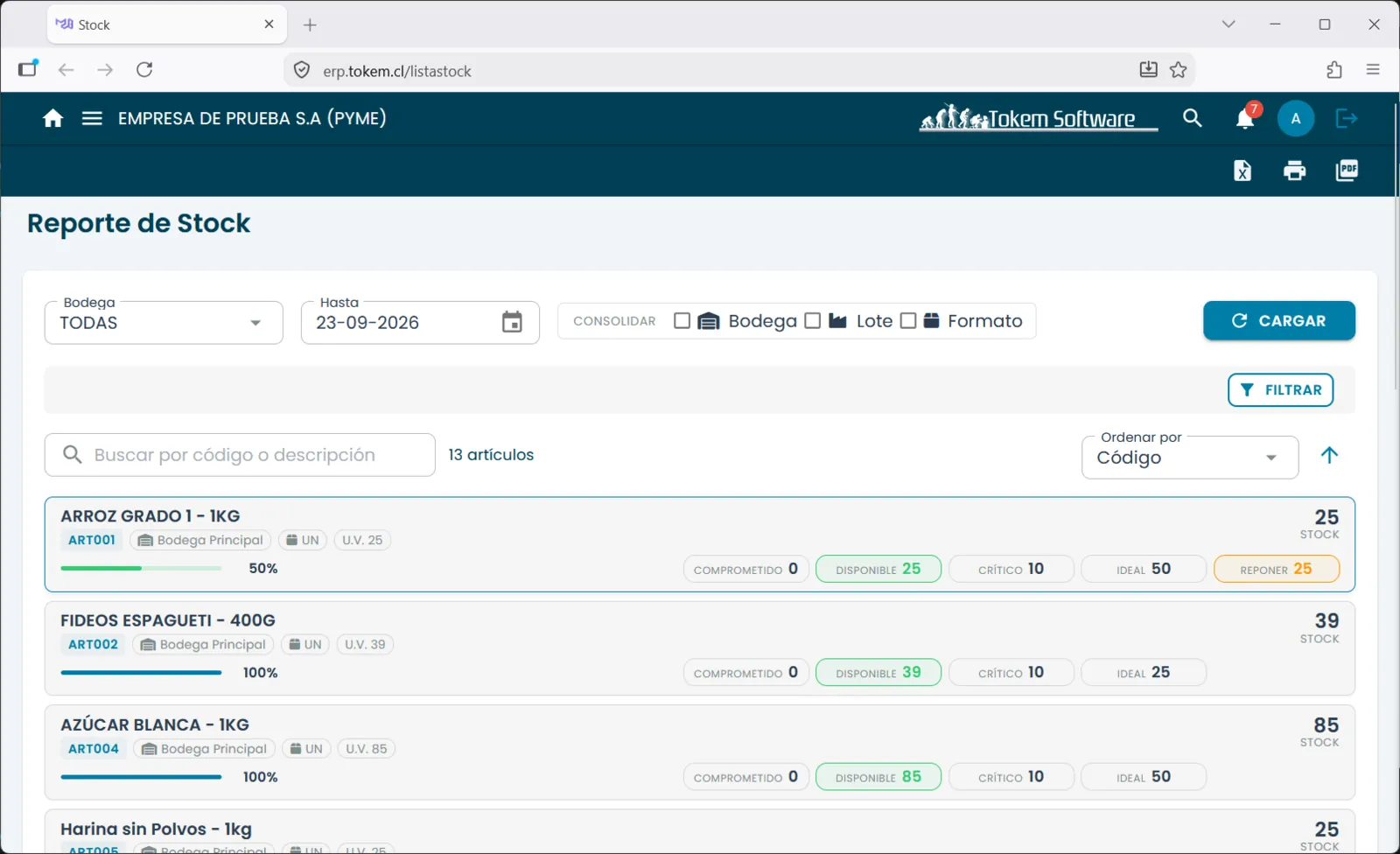
Task: Reload the browser page
Action: tap(144, 70)
